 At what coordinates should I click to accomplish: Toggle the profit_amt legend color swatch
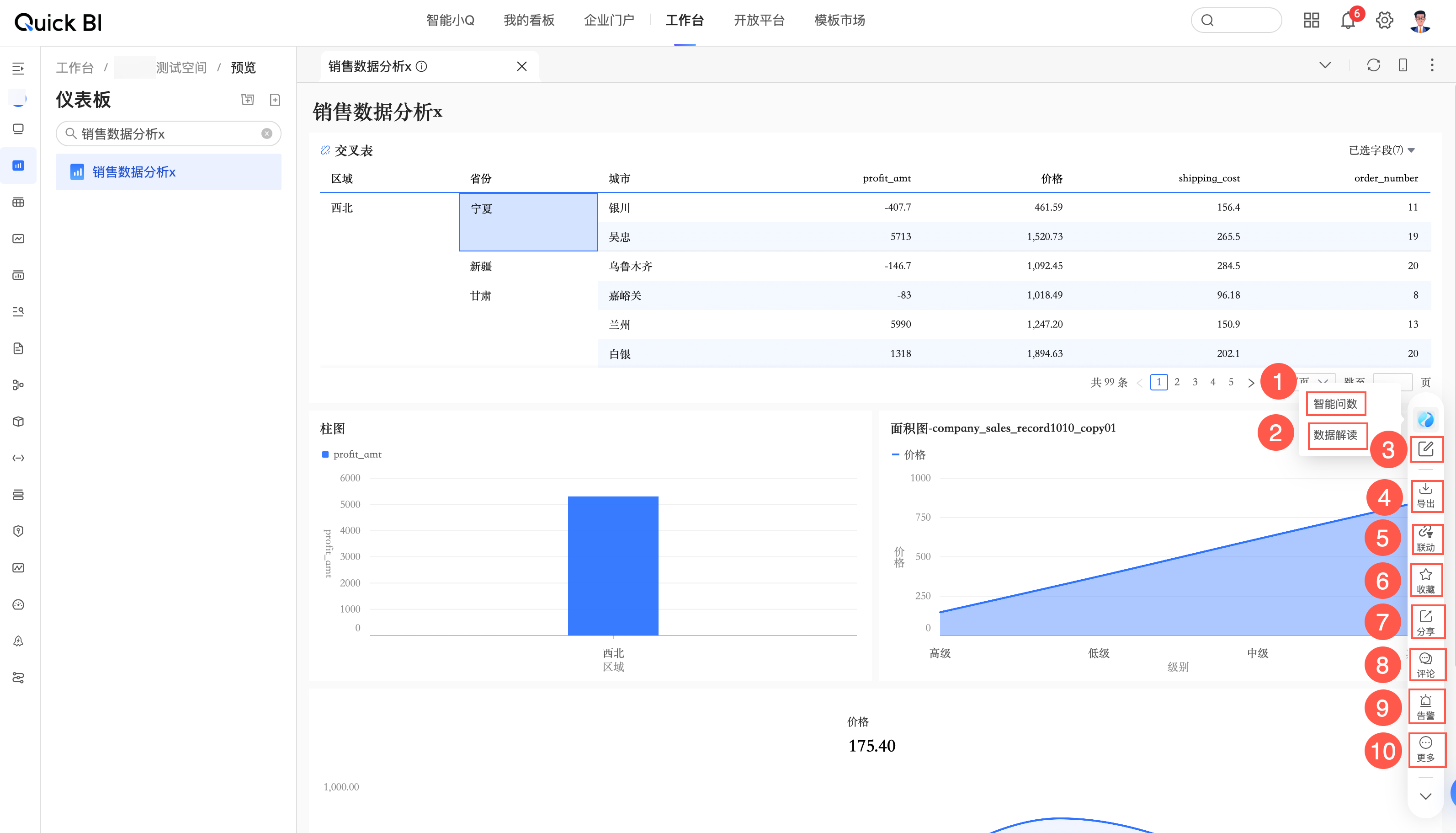[x=325, y=454]
